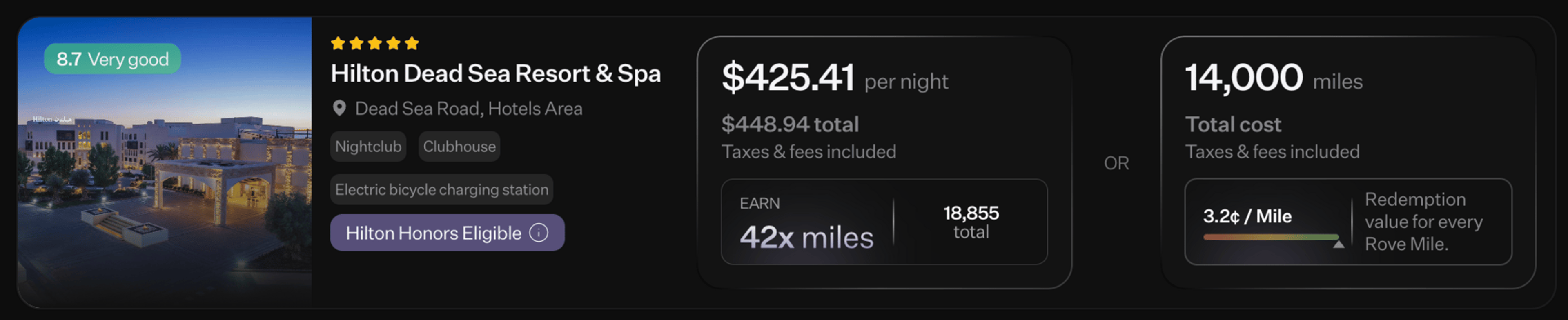Click the 8.7 Very good rating badge
Viewport: 1568px width, 320px height.
[113, 59]
